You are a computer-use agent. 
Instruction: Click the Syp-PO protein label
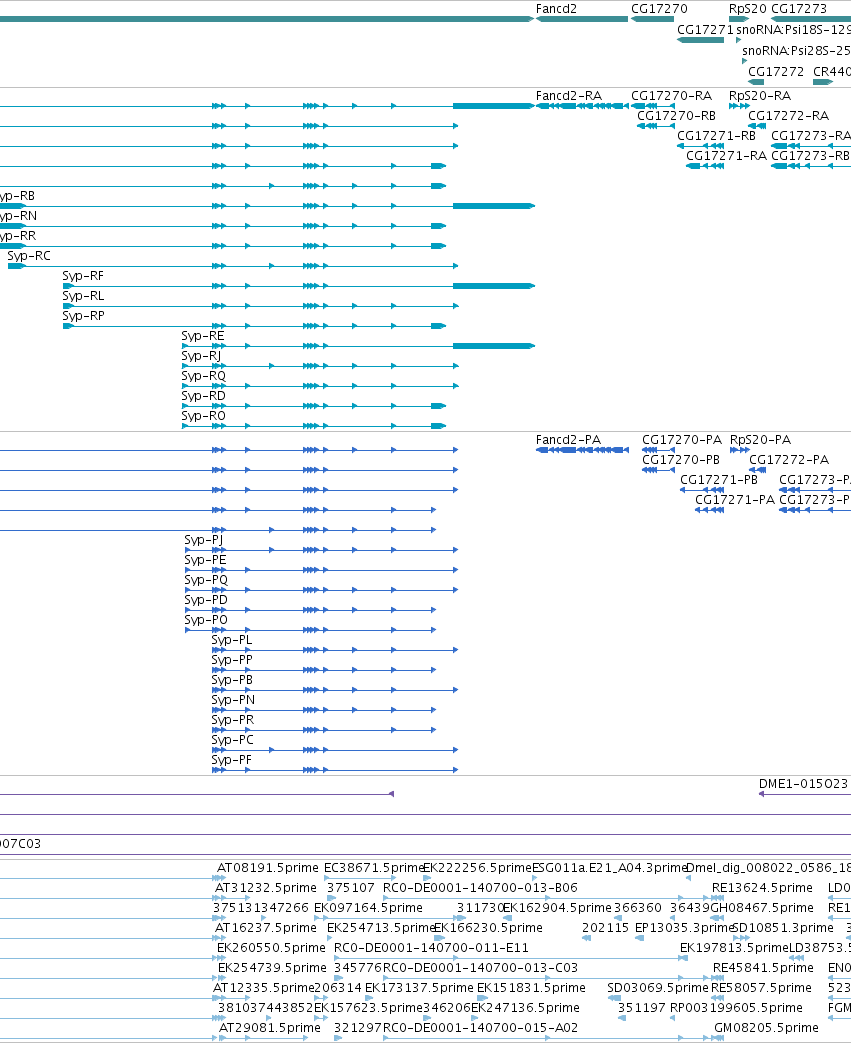[x=206, y=620]
